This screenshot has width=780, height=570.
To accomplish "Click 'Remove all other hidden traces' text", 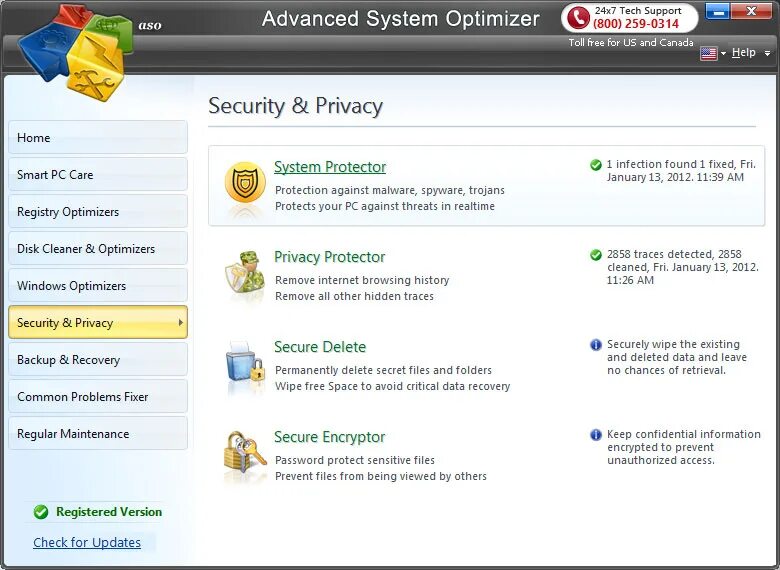I will (354, 296).
